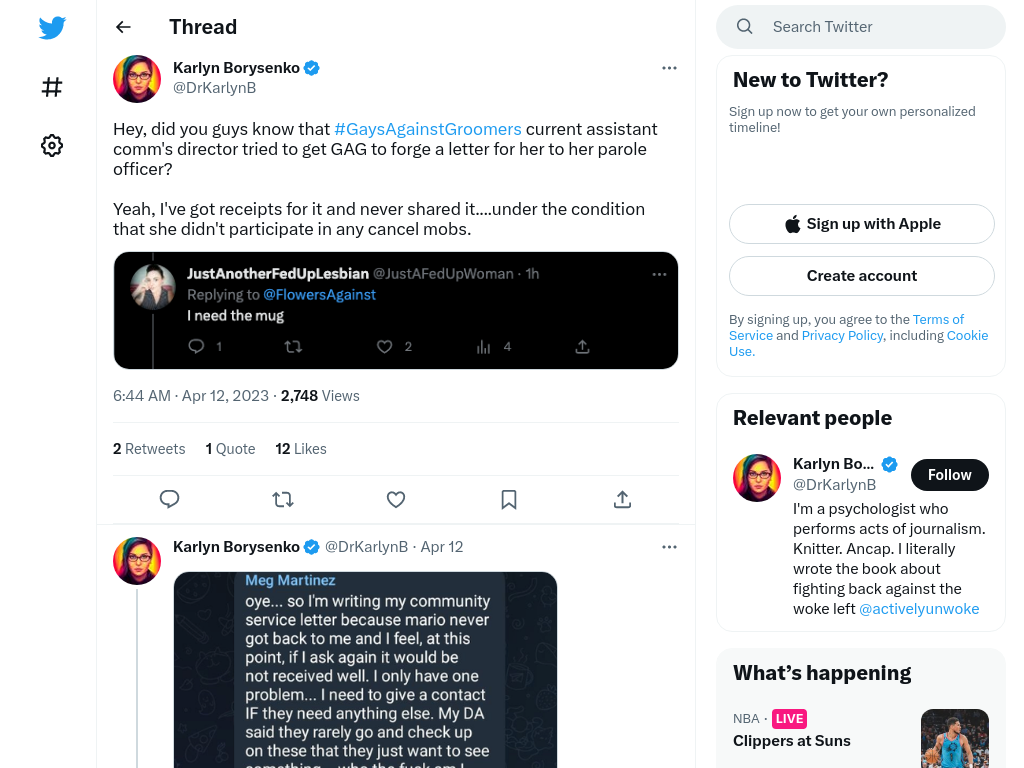
Task: Share the main tweet via upload icon
Action: point(622,500)
